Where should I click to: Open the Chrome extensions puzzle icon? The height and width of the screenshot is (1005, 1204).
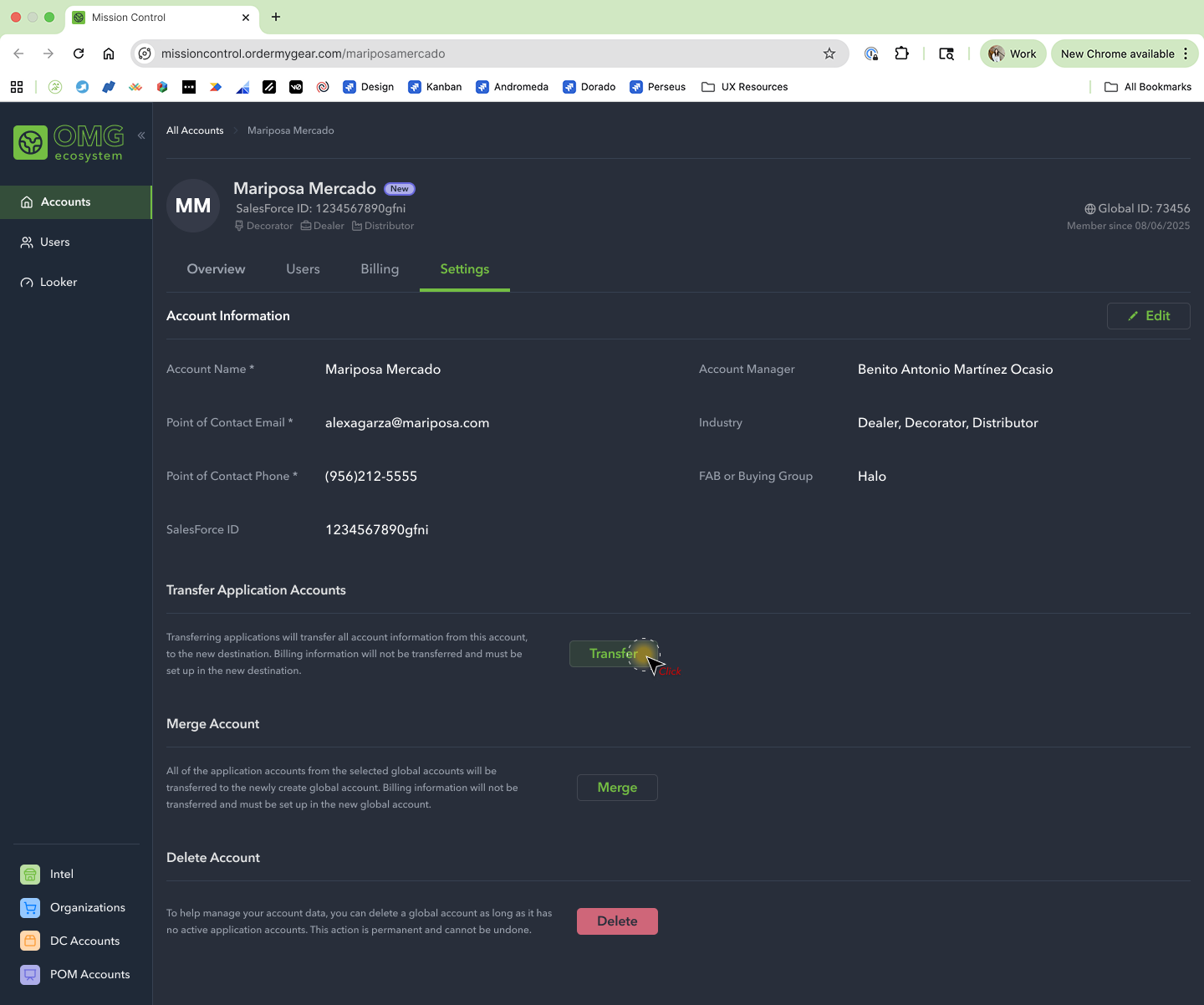pos(901,54)
